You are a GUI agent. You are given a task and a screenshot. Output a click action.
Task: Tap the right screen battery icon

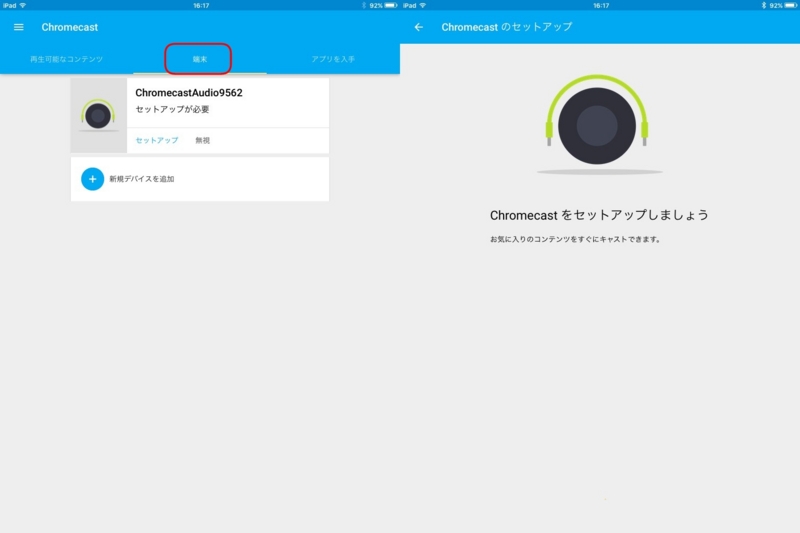pos(791,5)
